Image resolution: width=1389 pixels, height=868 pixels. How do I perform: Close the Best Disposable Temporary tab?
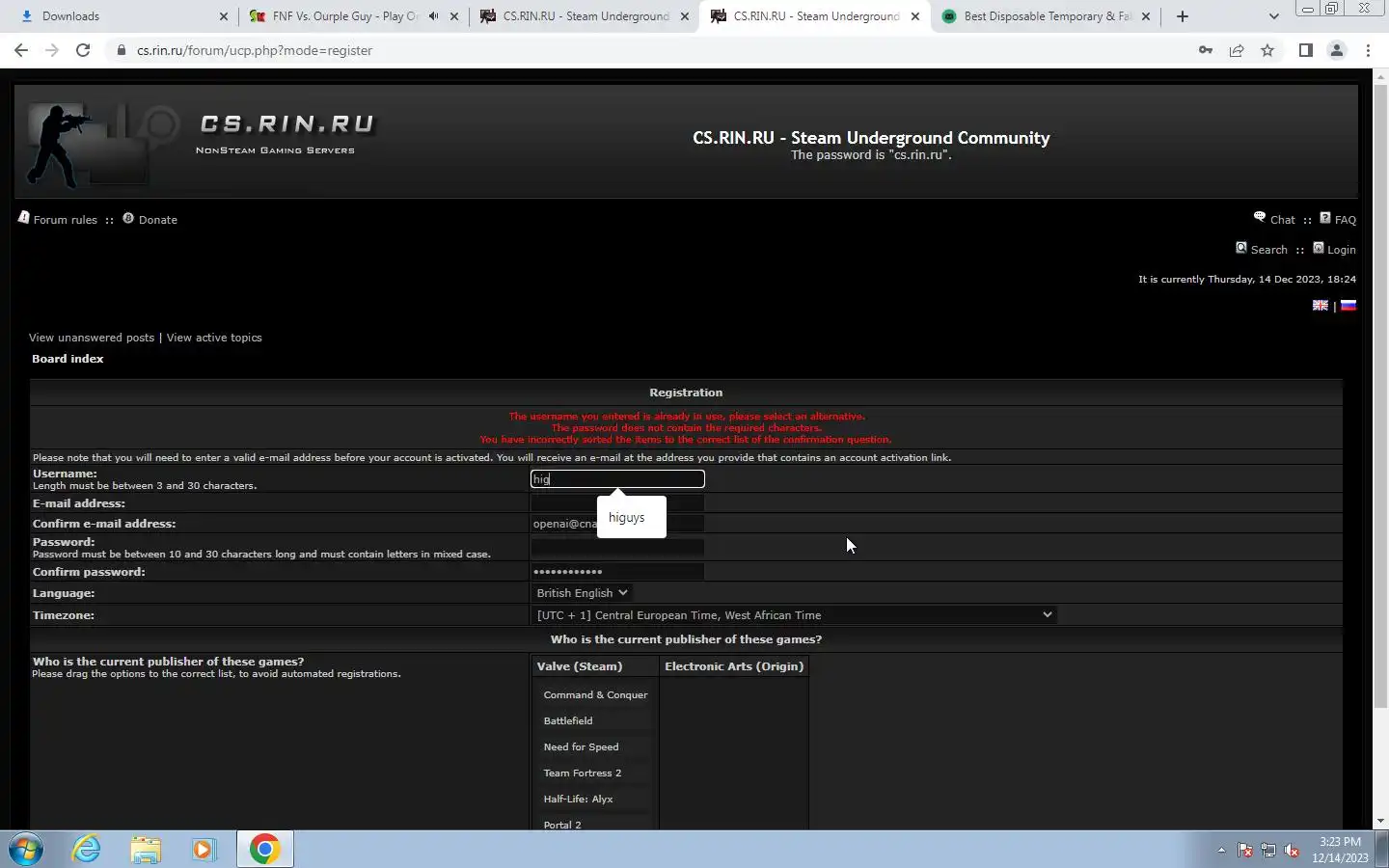coord(1146,16)
